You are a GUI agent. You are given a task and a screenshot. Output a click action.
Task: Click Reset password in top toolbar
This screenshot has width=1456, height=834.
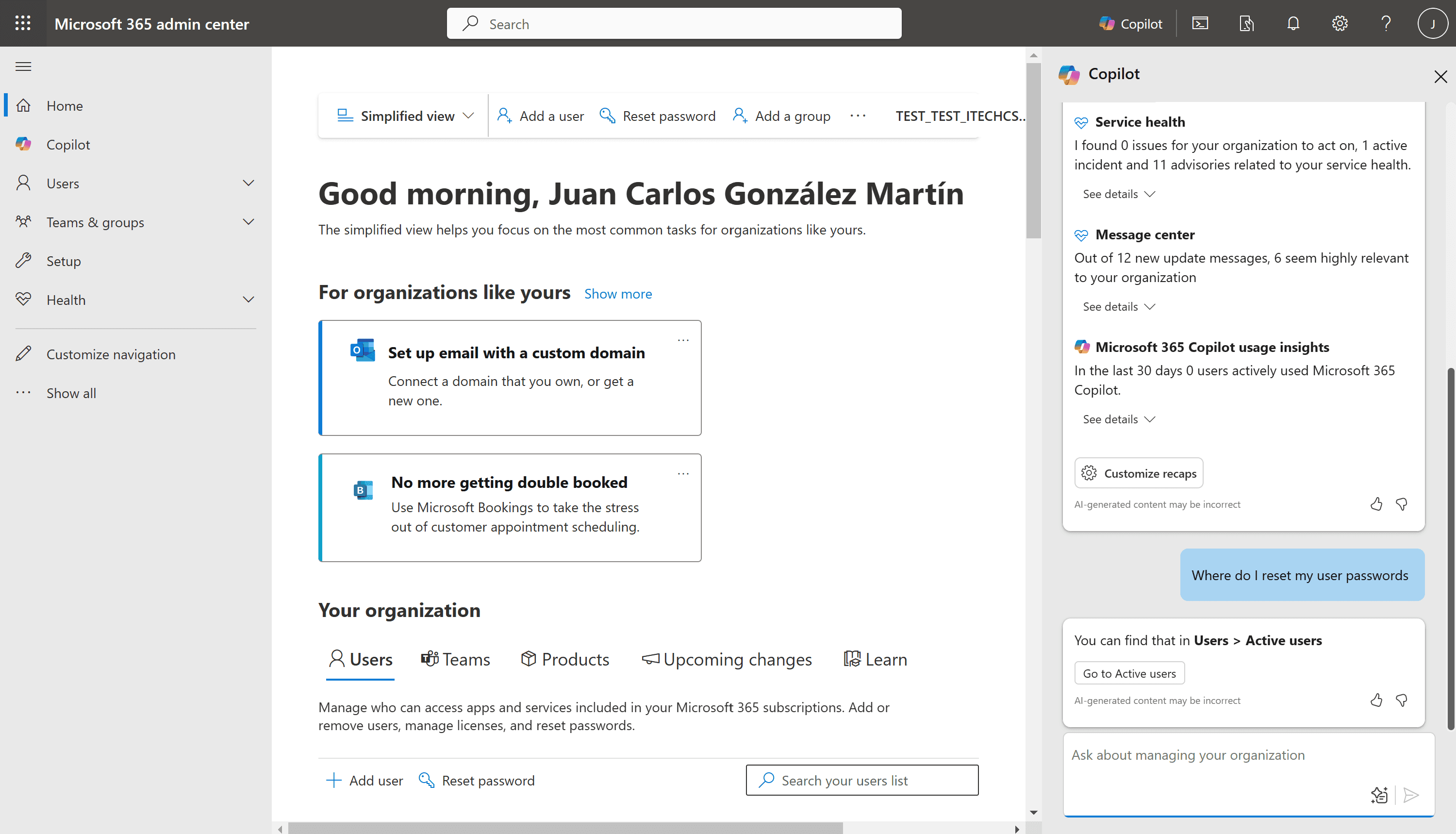[657, 116]
